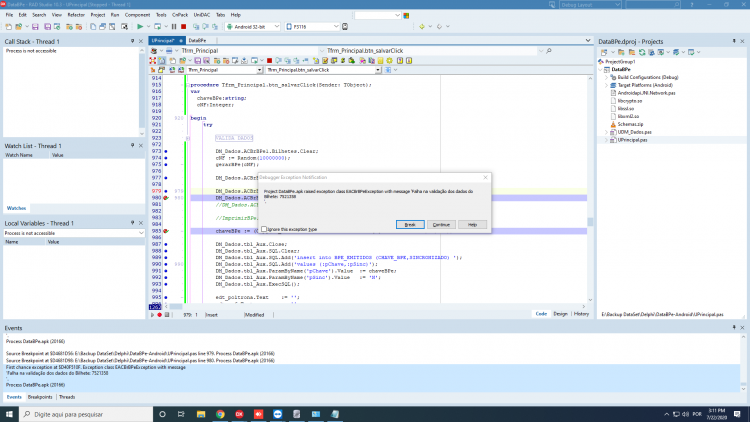
Task: Click the editor vertical scrollbar thumb
Action: [x=590, y=222]
